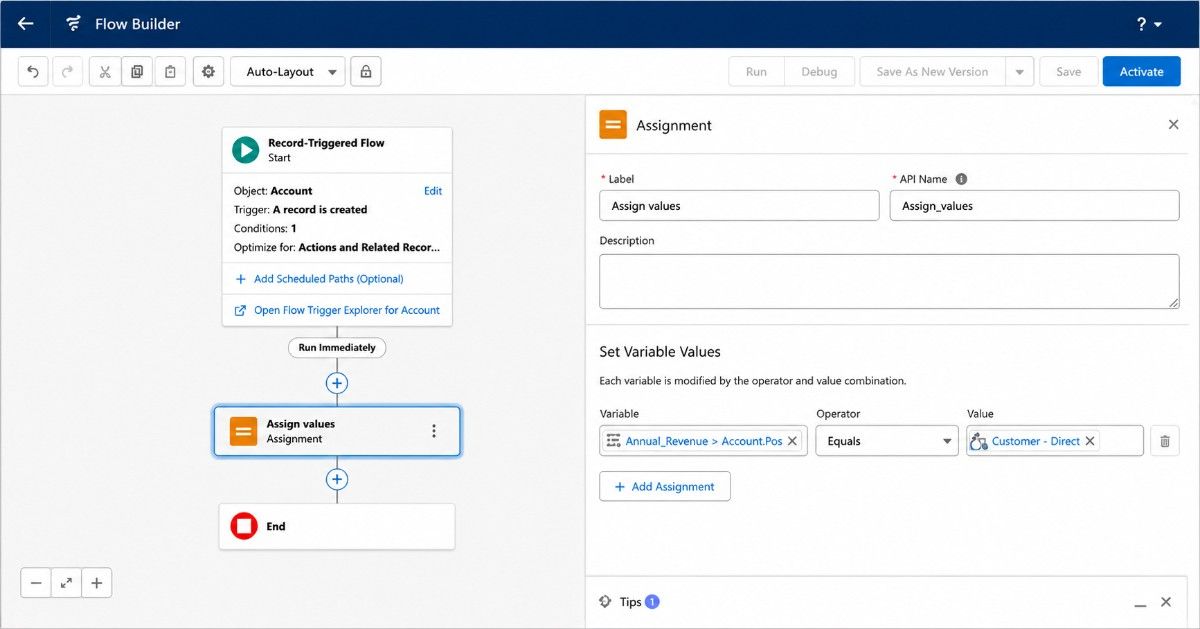
Task: Redo the last undone change
Action: click(x=67, y=72)
